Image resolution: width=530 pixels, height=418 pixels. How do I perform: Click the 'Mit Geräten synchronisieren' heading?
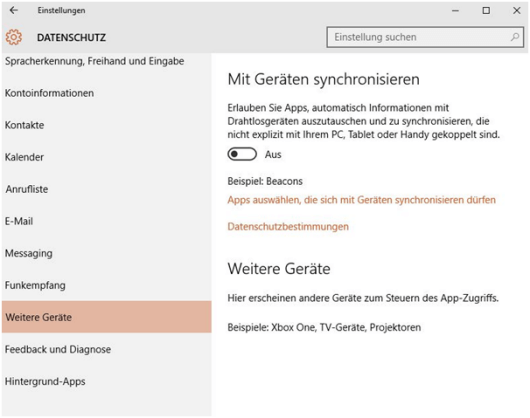click(323, 80)
